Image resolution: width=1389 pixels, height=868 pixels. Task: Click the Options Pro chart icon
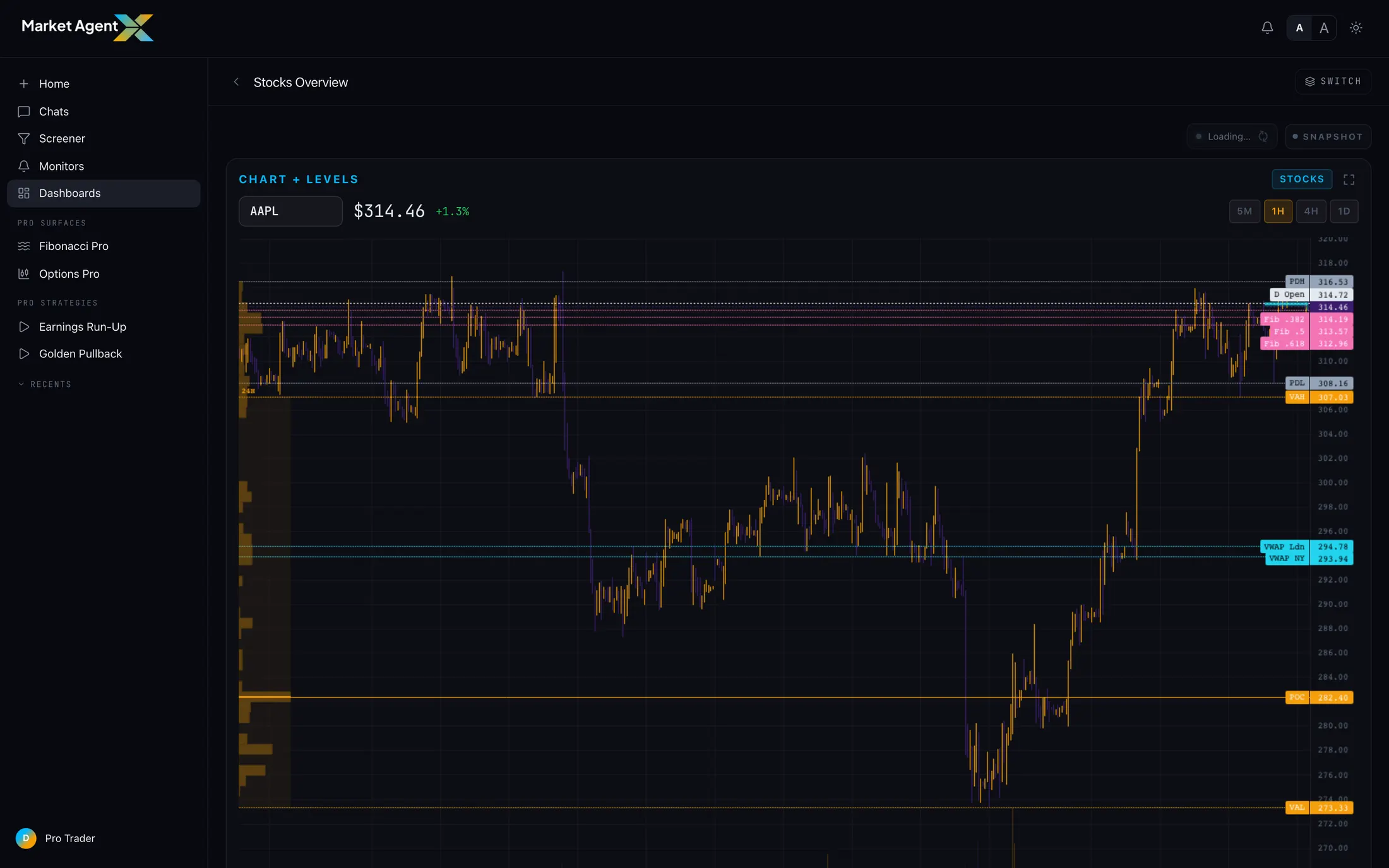[24, 274]
